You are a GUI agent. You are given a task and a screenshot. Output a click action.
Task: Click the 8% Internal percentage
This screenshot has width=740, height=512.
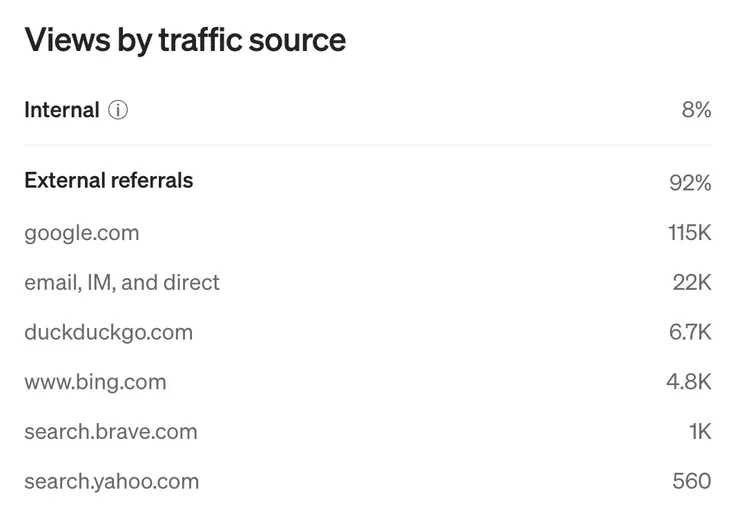click(696, 110)
